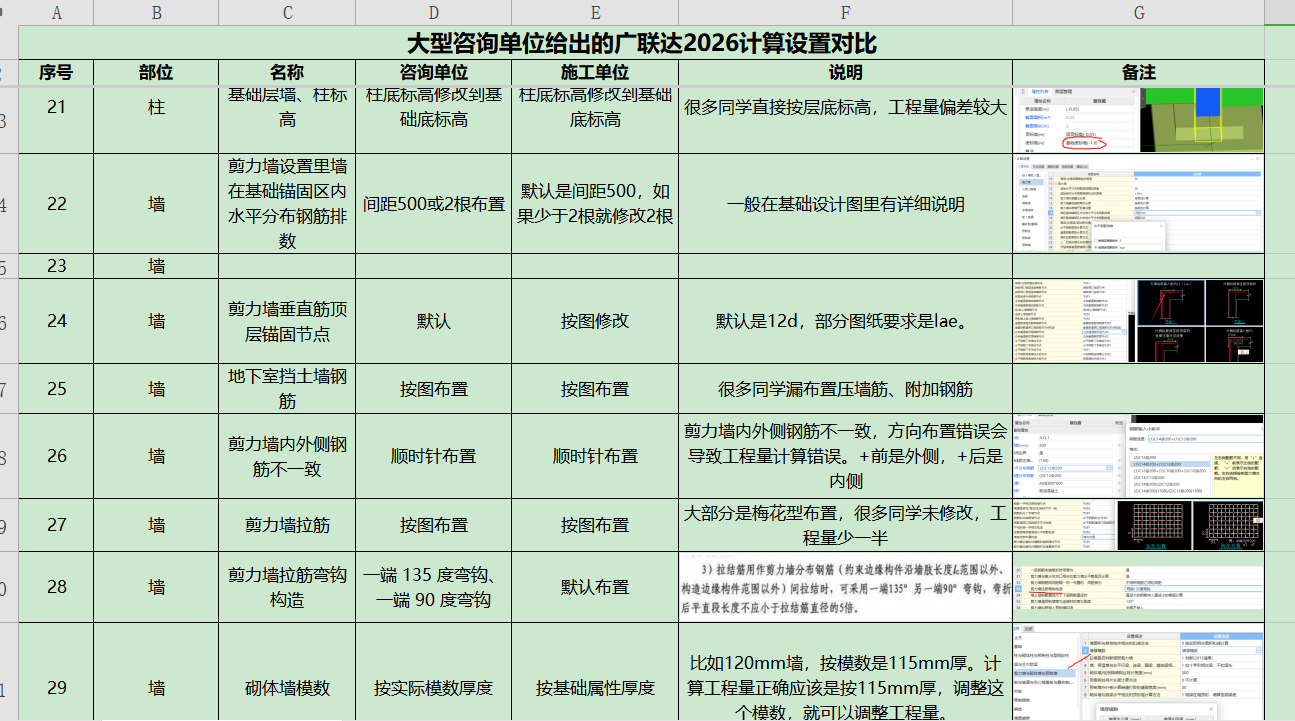Select column C header

(x=288, y=13)
